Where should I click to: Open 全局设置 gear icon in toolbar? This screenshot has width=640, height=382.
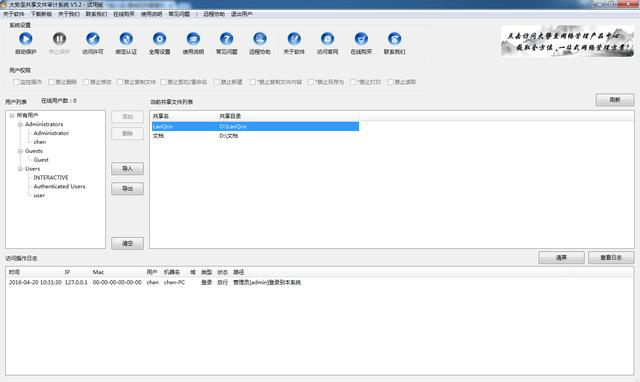point(159,39)
